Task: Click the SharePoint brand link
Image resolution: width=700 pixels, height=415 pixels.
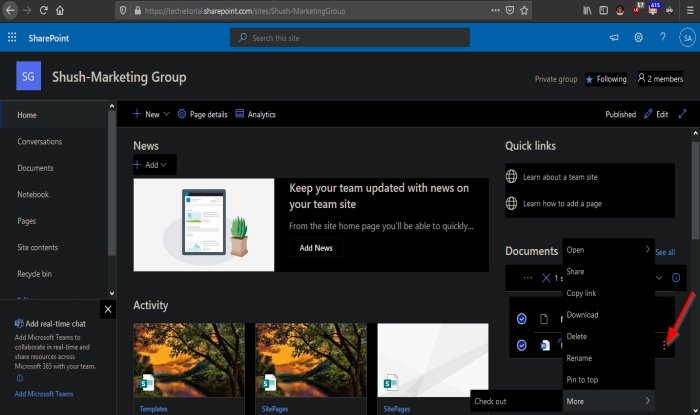Action: tap(49, 38)
